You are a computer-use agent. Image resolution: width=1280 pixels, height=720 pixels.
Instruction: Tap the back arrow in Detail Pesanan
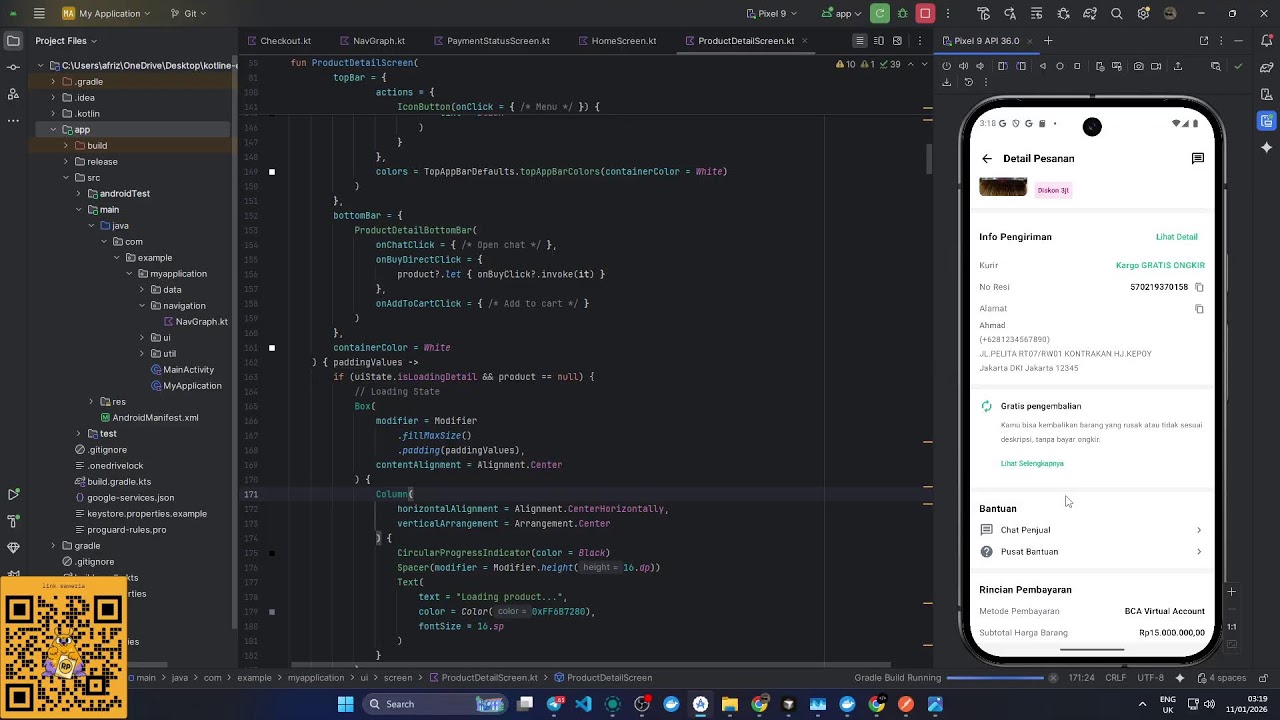pos(987,159)
